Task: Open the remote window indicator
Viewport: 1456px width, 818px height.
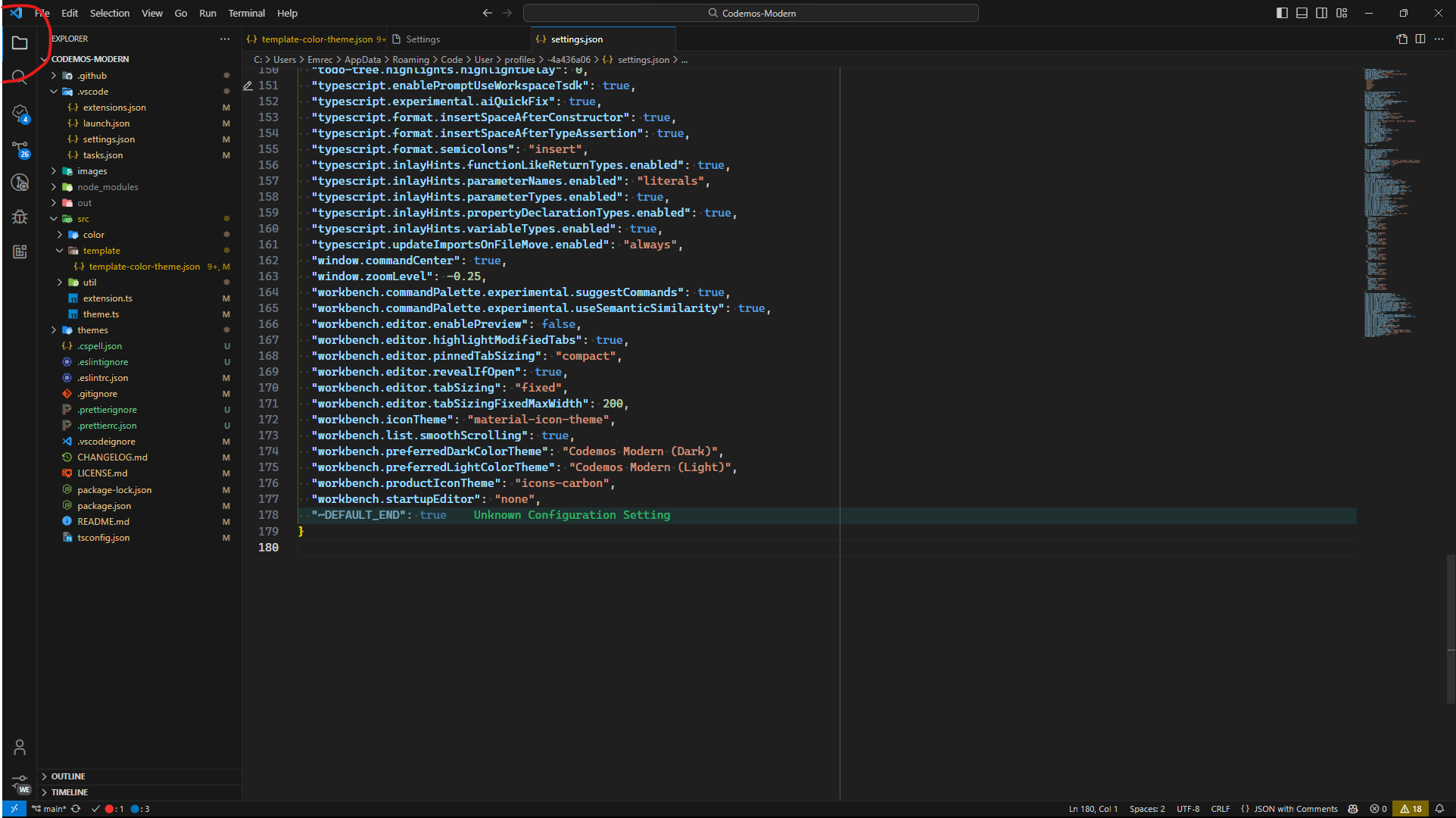Action: tap(13, 809)
